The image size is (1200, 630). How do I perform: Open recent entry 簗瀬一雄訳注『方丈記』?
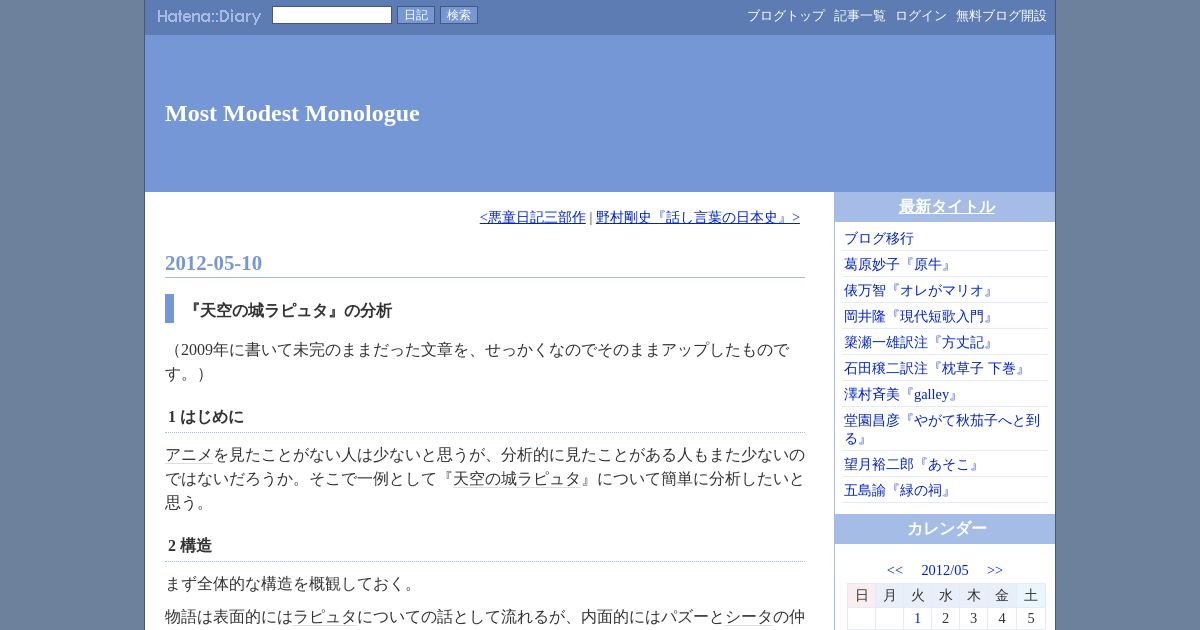(x=919, y=342)
